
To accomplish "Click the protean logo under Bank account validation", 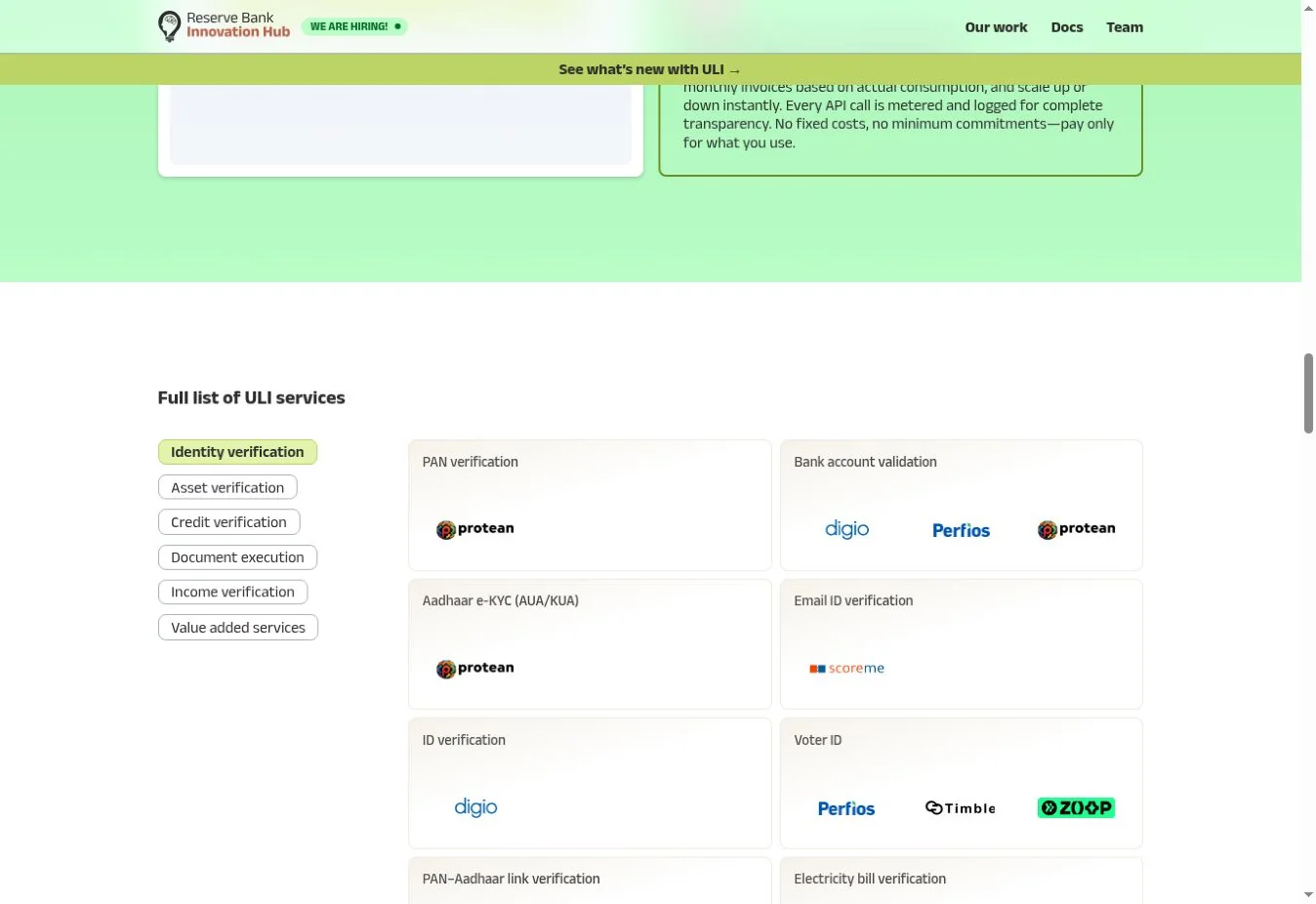I will click(x=1076, y=529).
